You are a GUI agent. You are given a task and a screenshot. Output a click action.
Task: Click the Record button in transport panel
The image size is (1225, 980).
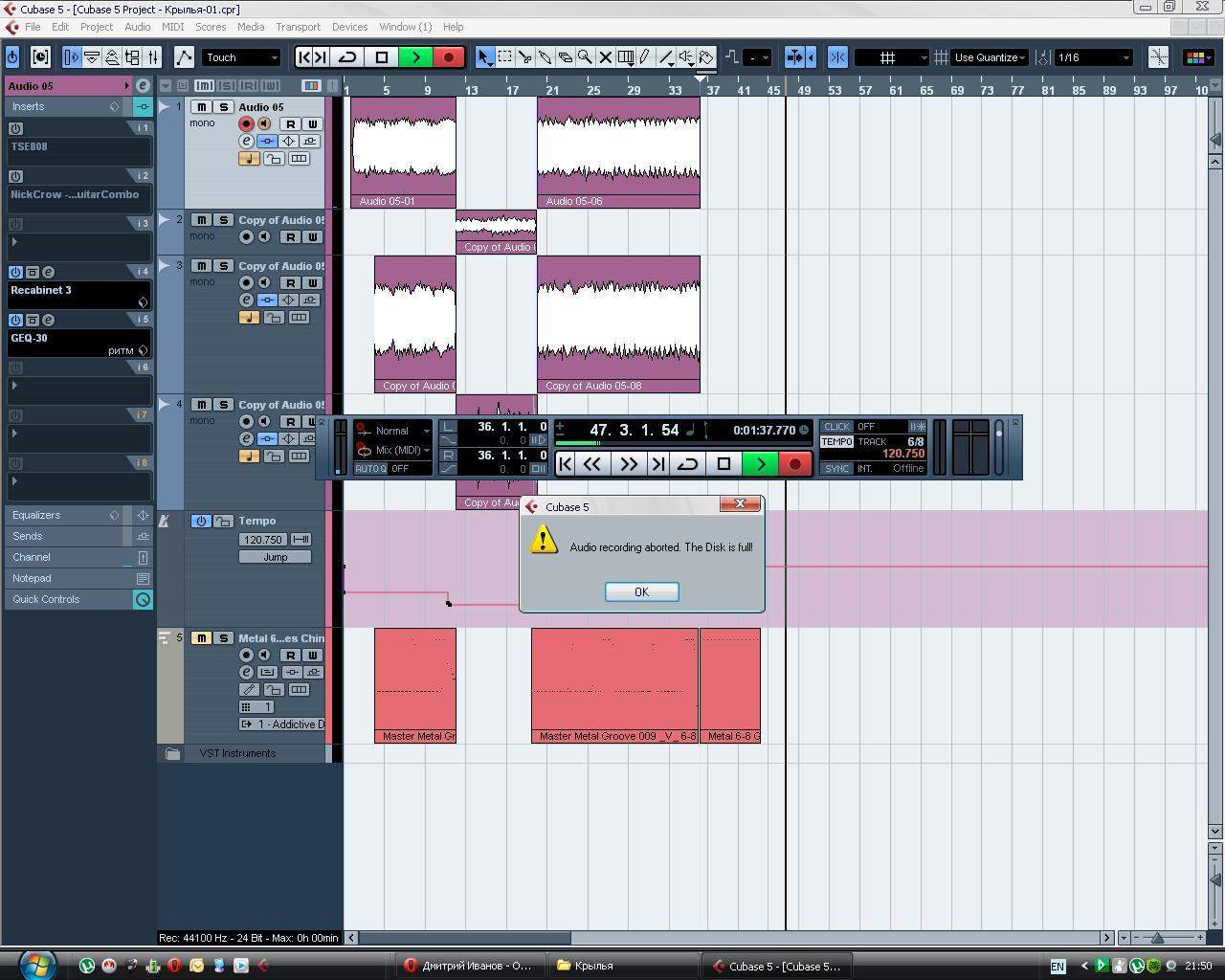pyautogui.click(x=794, y=464)
